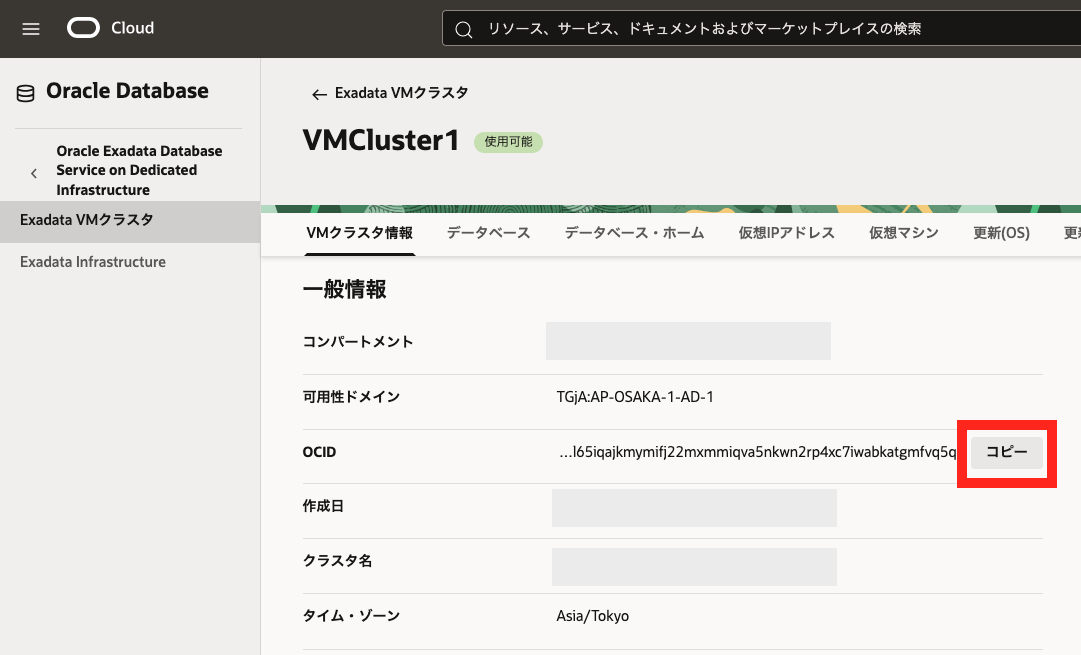Click the back chevron in the sidebar
This screenshot has height=655, width=1081.
[33, 172]
